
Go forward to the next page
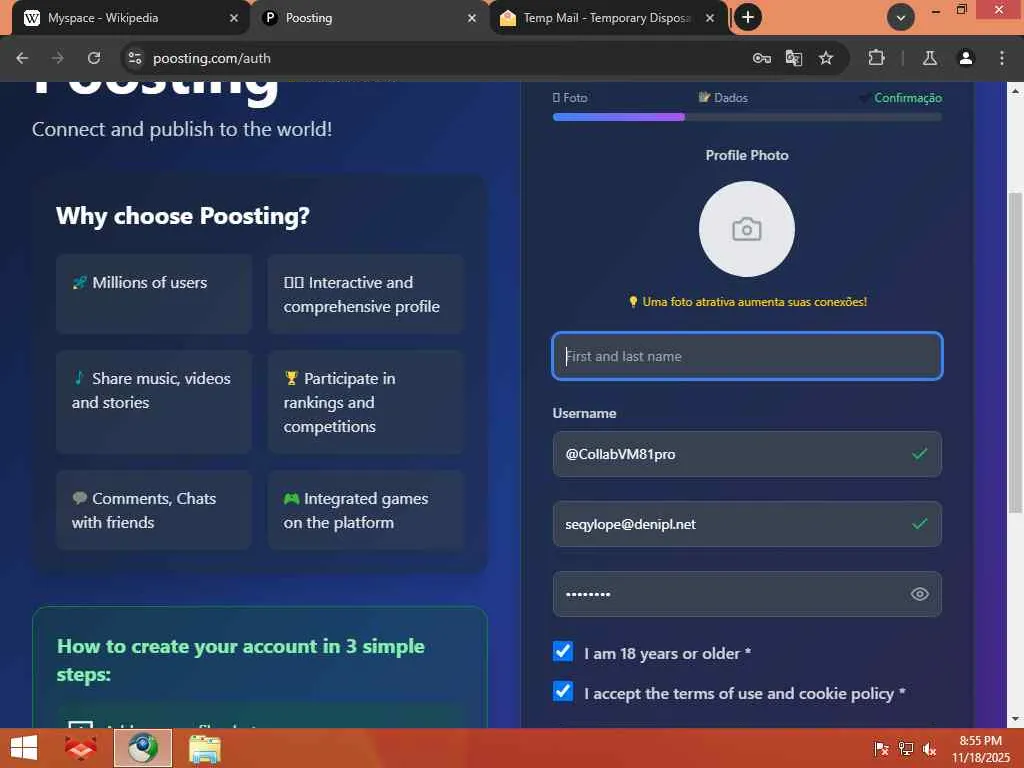tap(58, 58)
